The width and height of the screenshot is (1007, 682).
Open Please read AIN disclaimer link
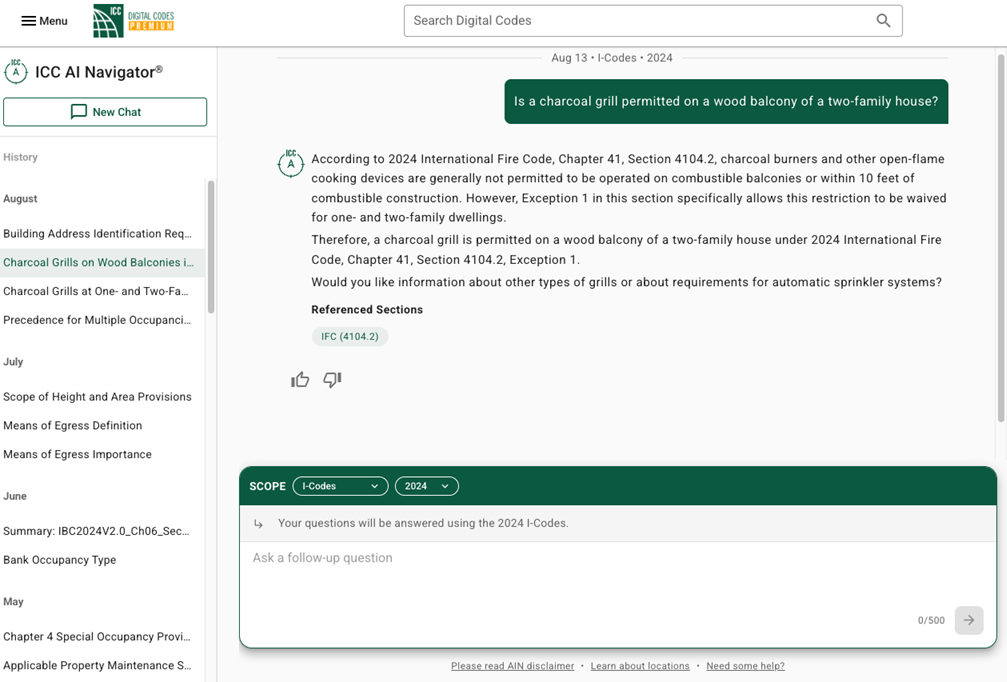[x=512, y=666]
